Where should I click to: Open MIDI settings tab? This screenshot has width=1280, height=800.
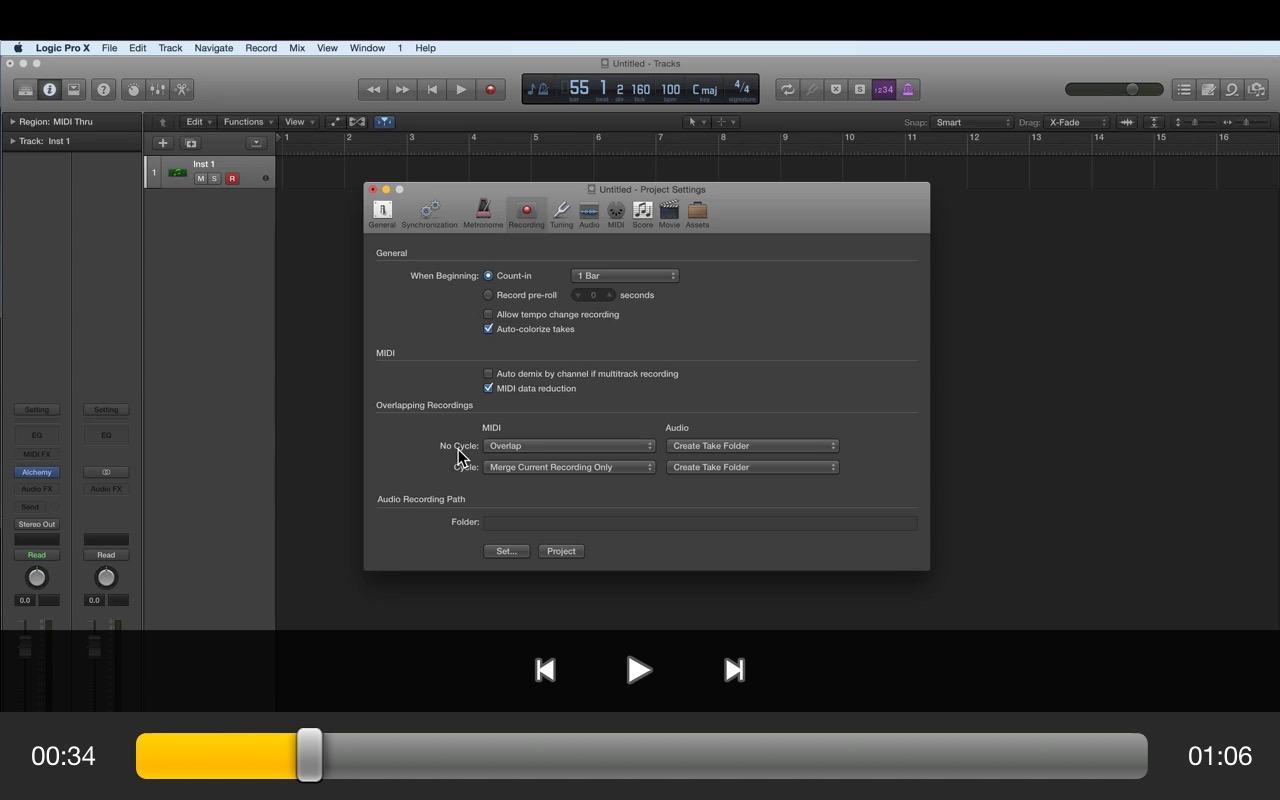point(616,214)
